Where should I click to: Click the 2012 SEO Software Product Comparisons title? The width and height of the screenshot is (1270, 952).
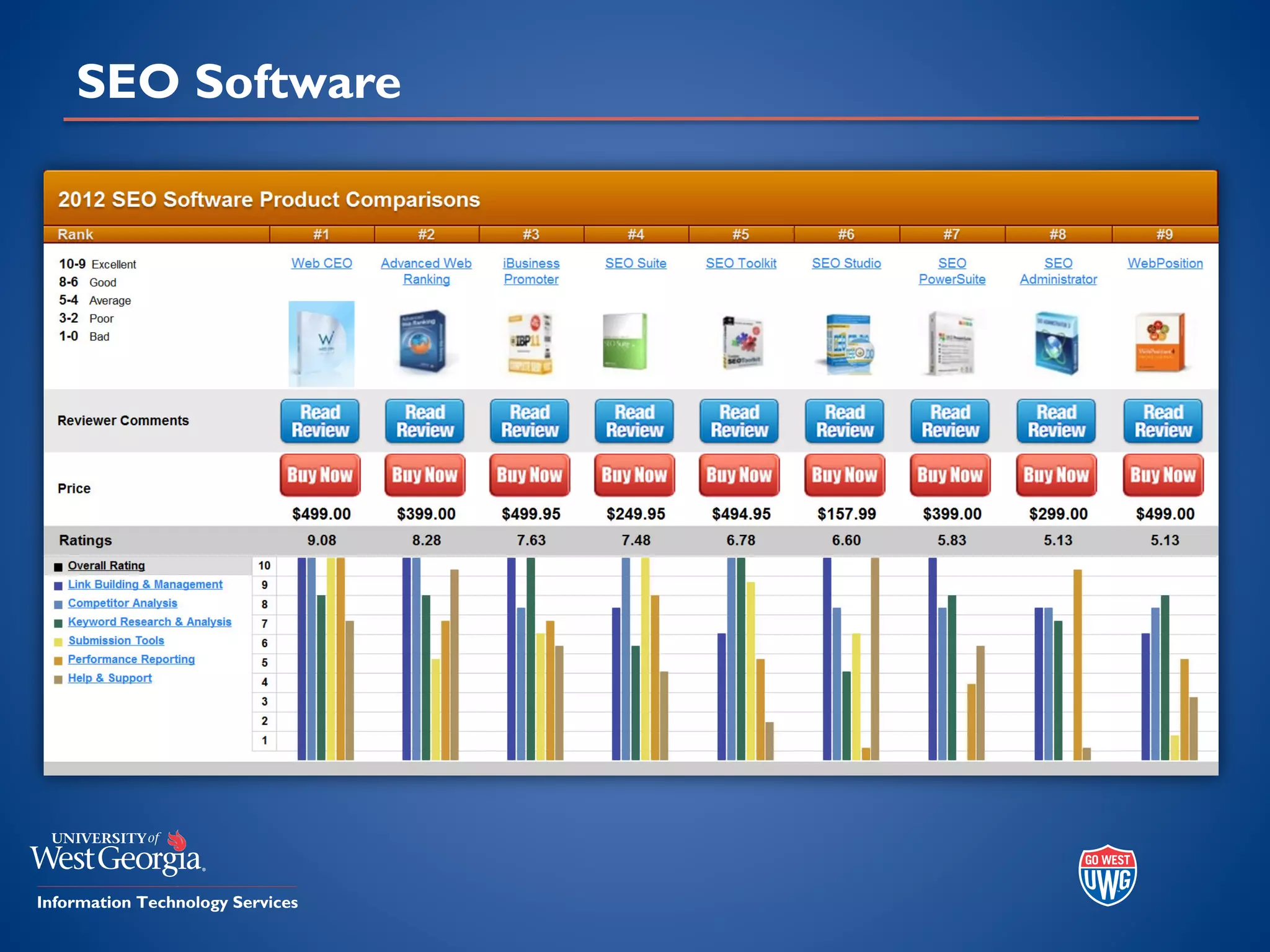[269, 200]
